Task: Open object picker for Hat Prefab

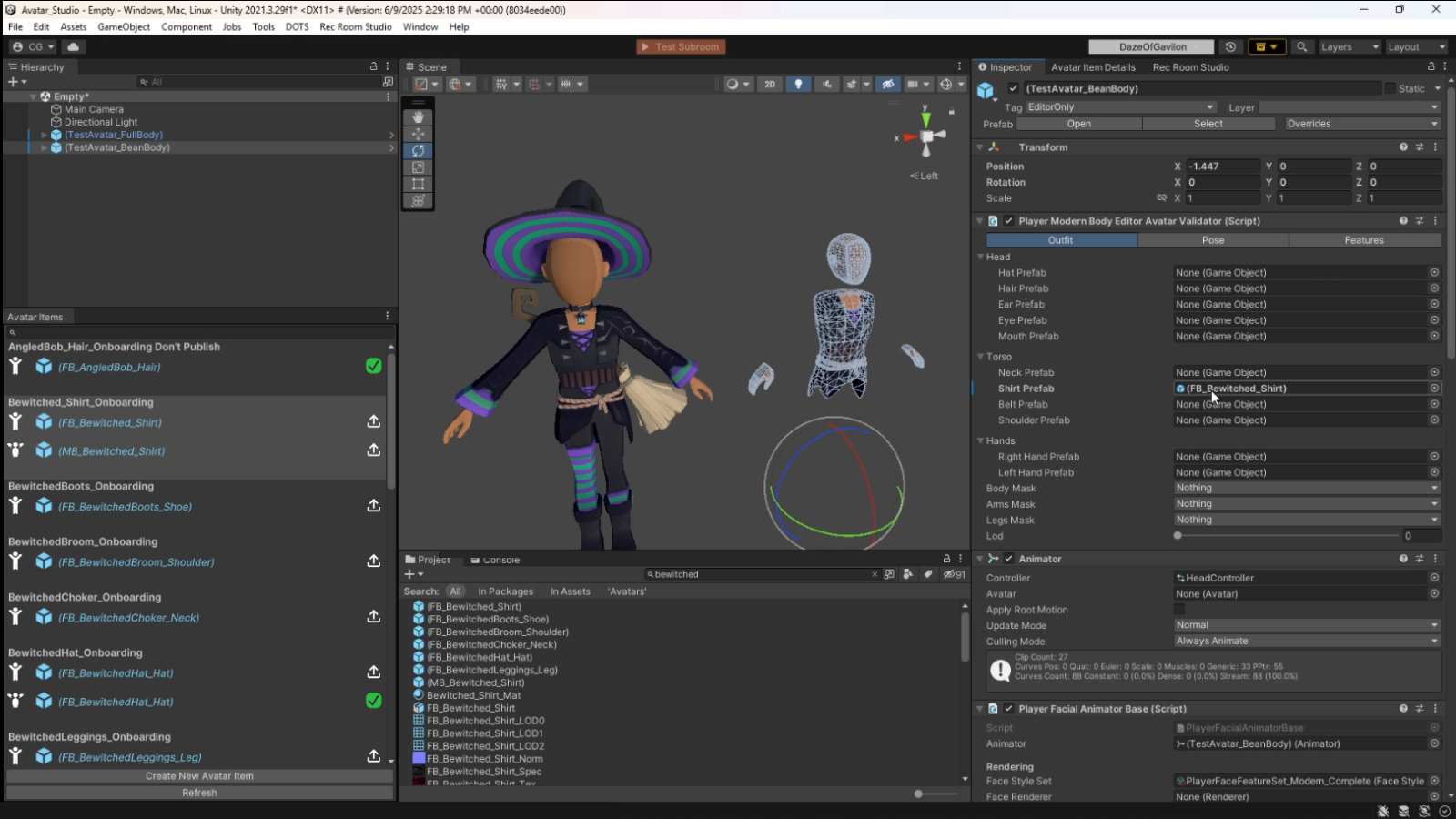Action: click(1434, 272)
